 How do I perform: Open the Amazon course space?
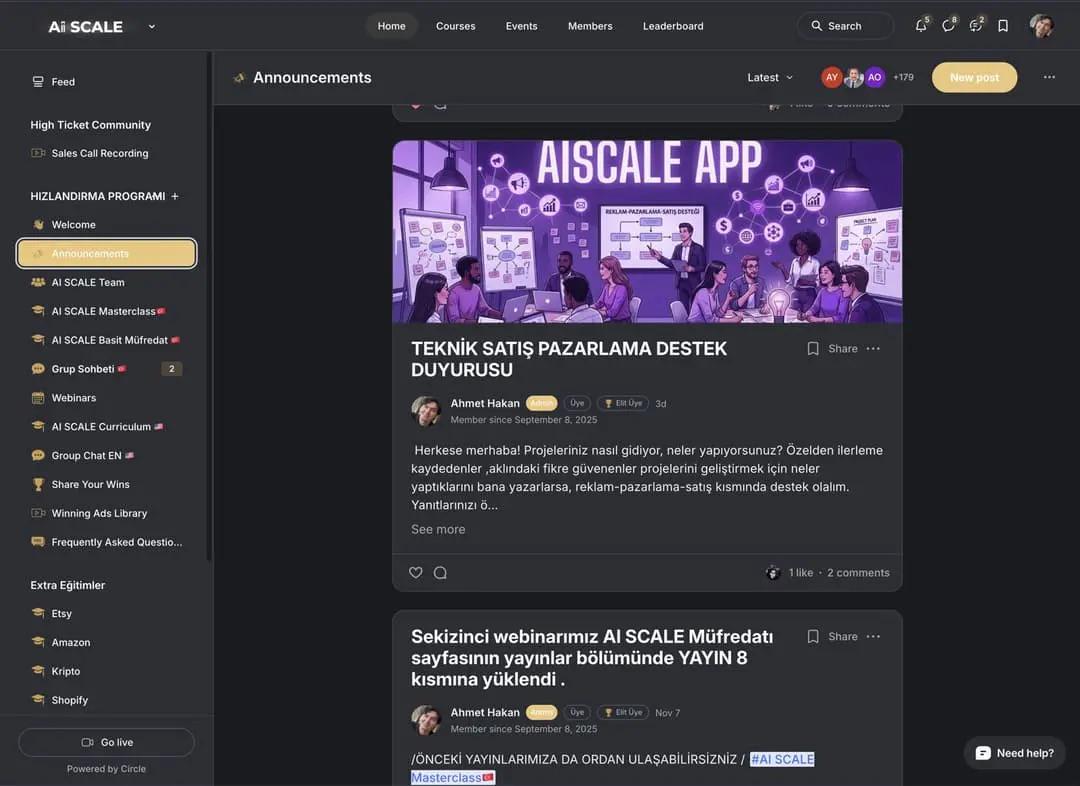(x=107, y=643)
